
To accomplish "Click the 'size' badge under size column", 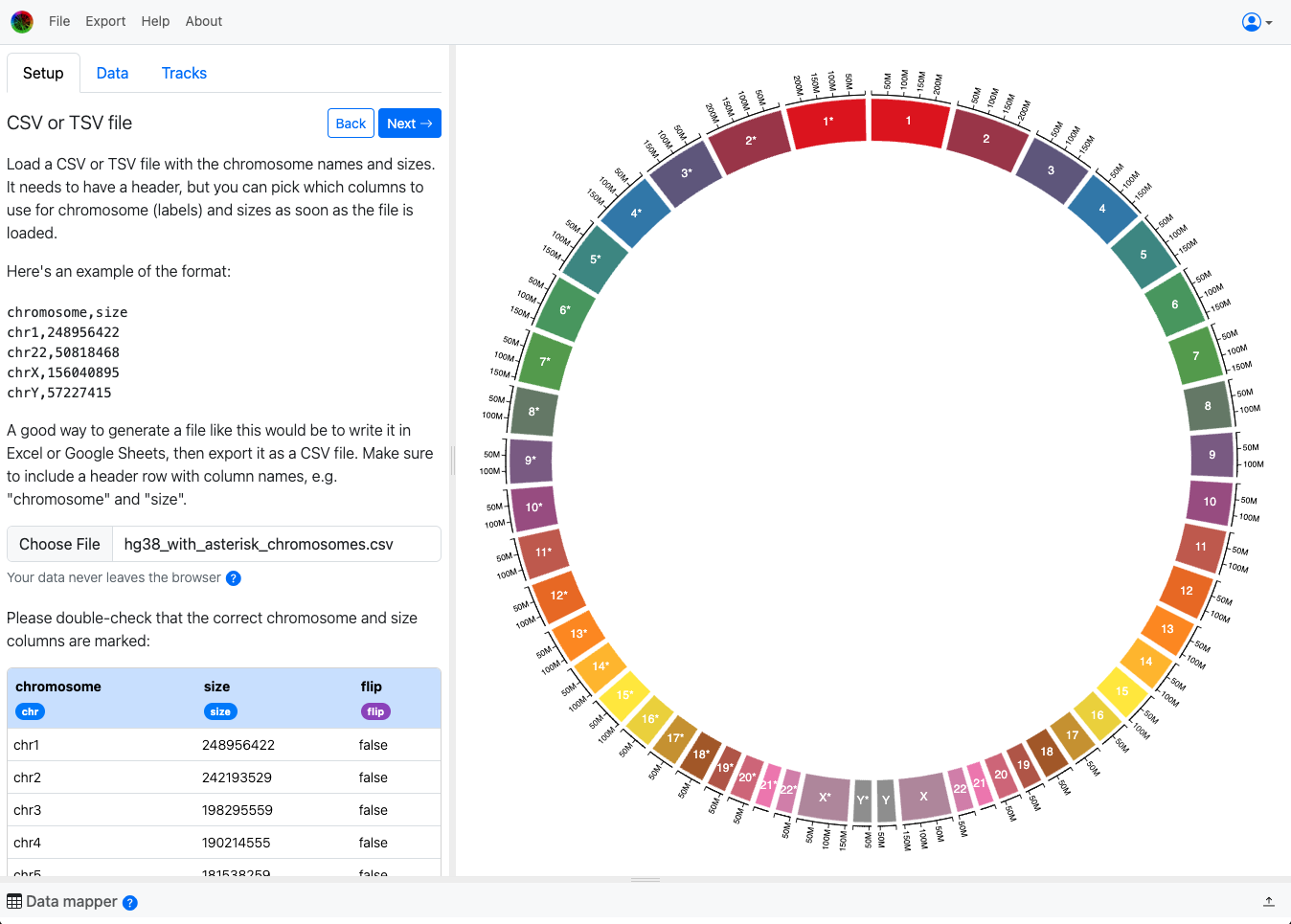I will pyautogui.click(x=220, y=711).
